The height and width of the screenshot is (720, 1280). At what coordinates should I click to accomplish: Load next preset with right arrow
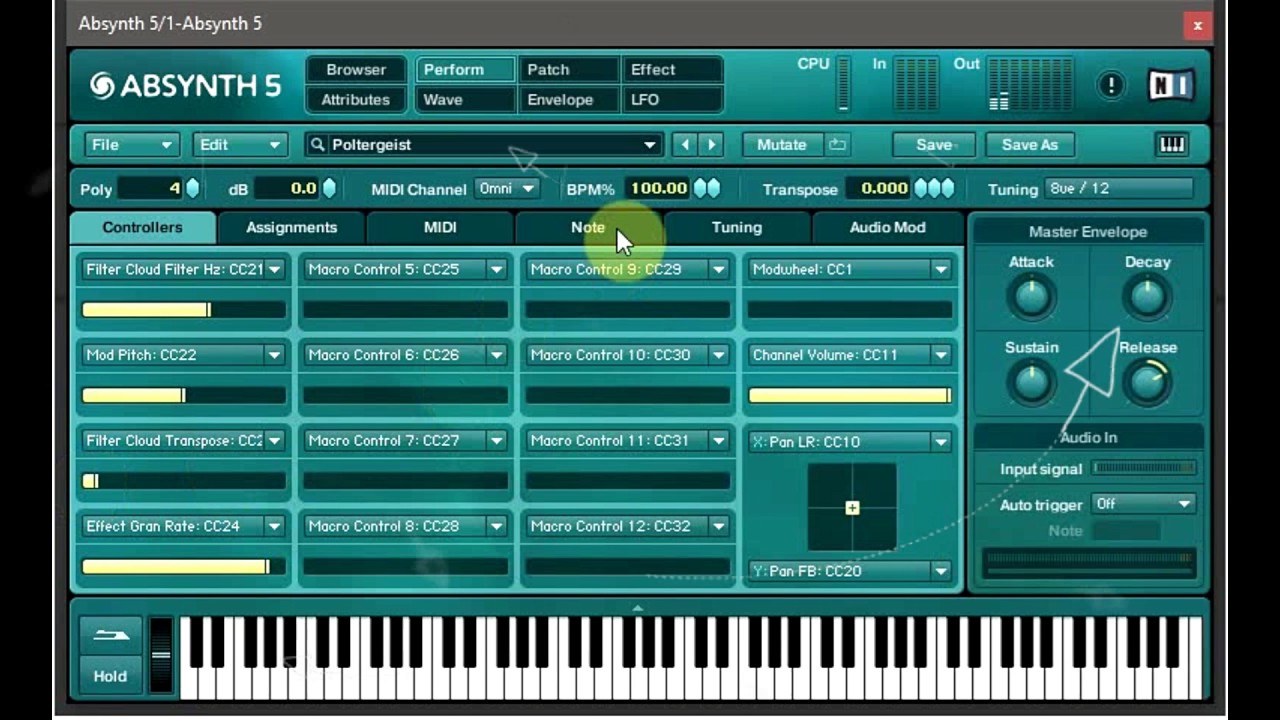tap(711, 145)
